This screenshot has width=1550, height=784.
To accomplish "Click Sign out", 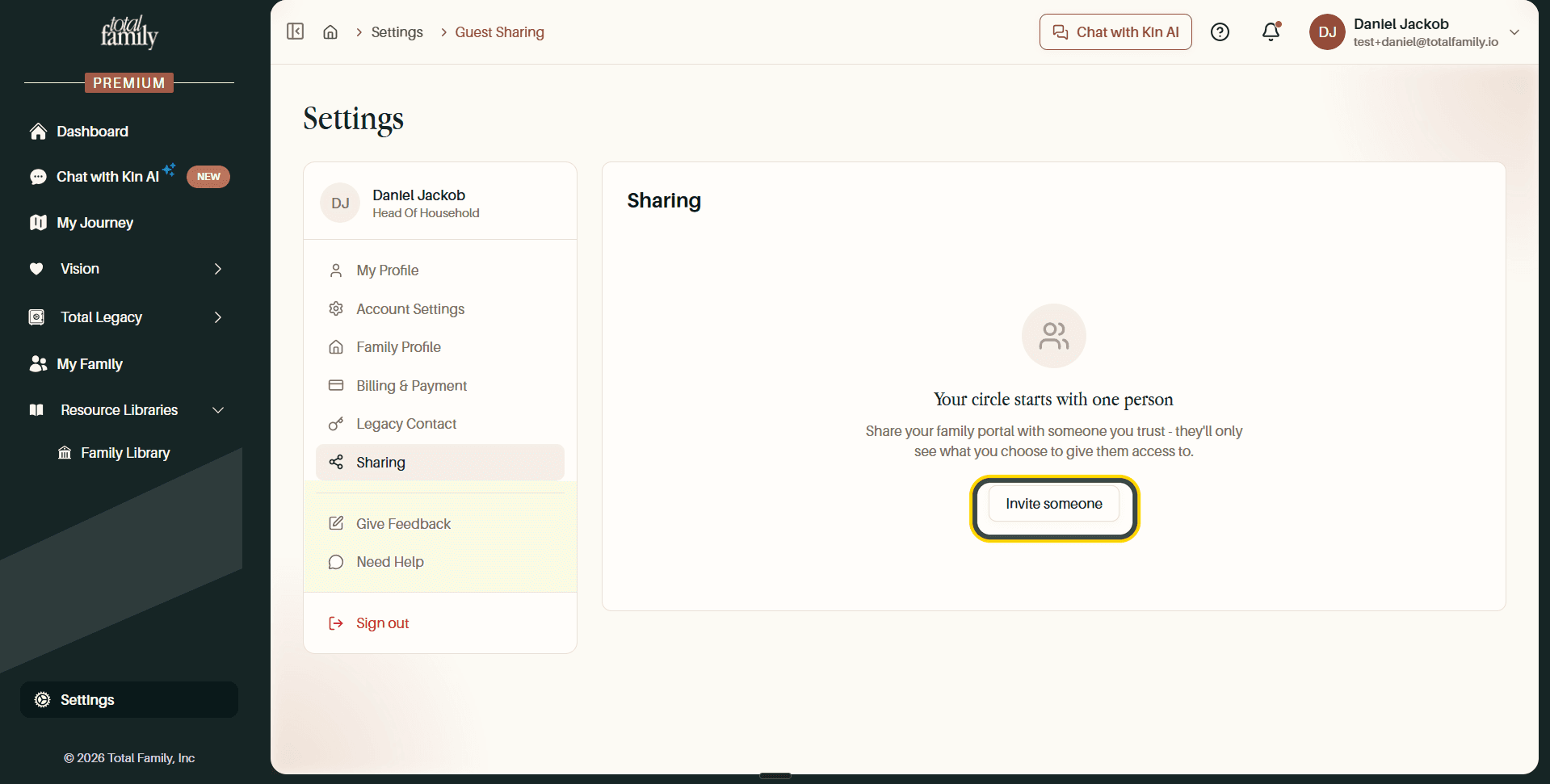I will (382, 623).
